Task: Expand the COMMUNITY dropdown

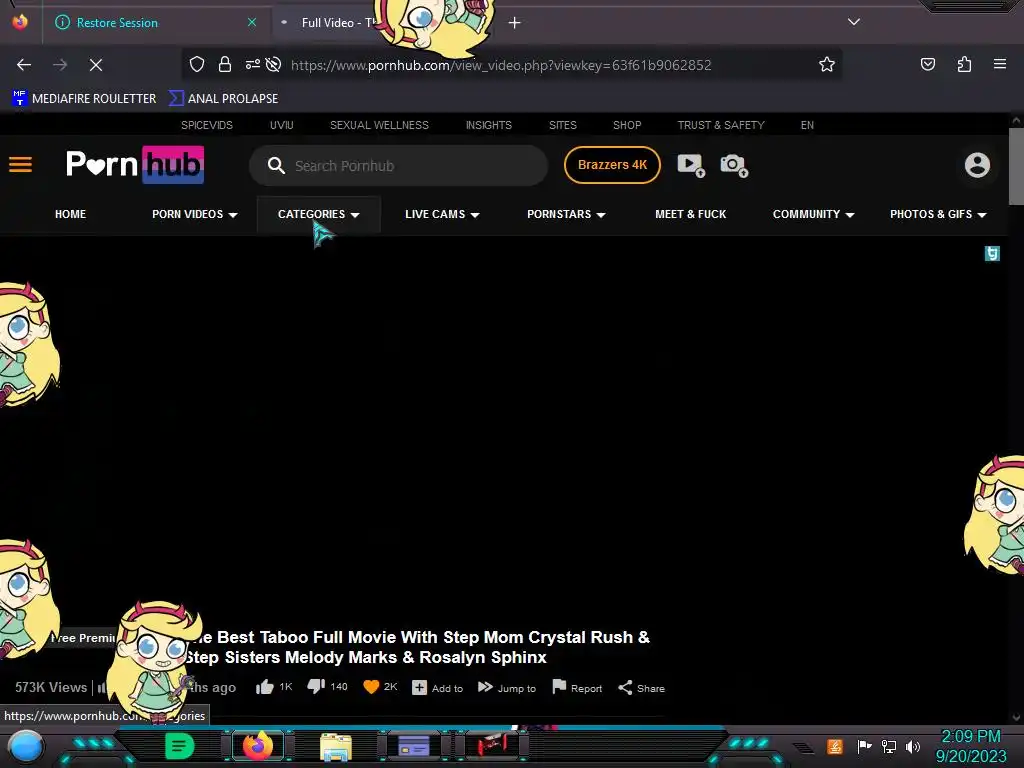Action: click(x=814, y=214)
